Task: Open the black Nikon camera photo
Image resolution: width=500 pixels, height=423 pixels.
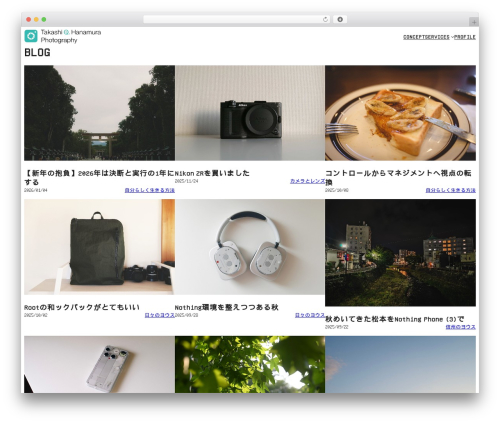Action: 250,113
